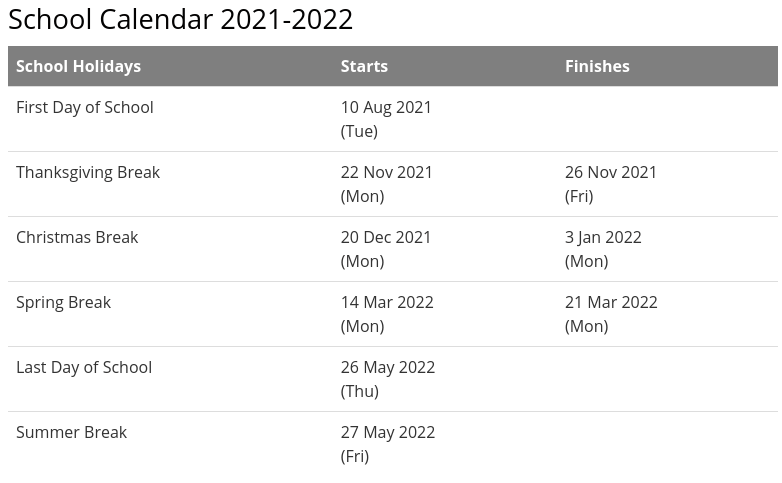Select the Christmas Break row label
This screenshot has height=483, width=782.
pyautogui.click(x=77, y=237)
